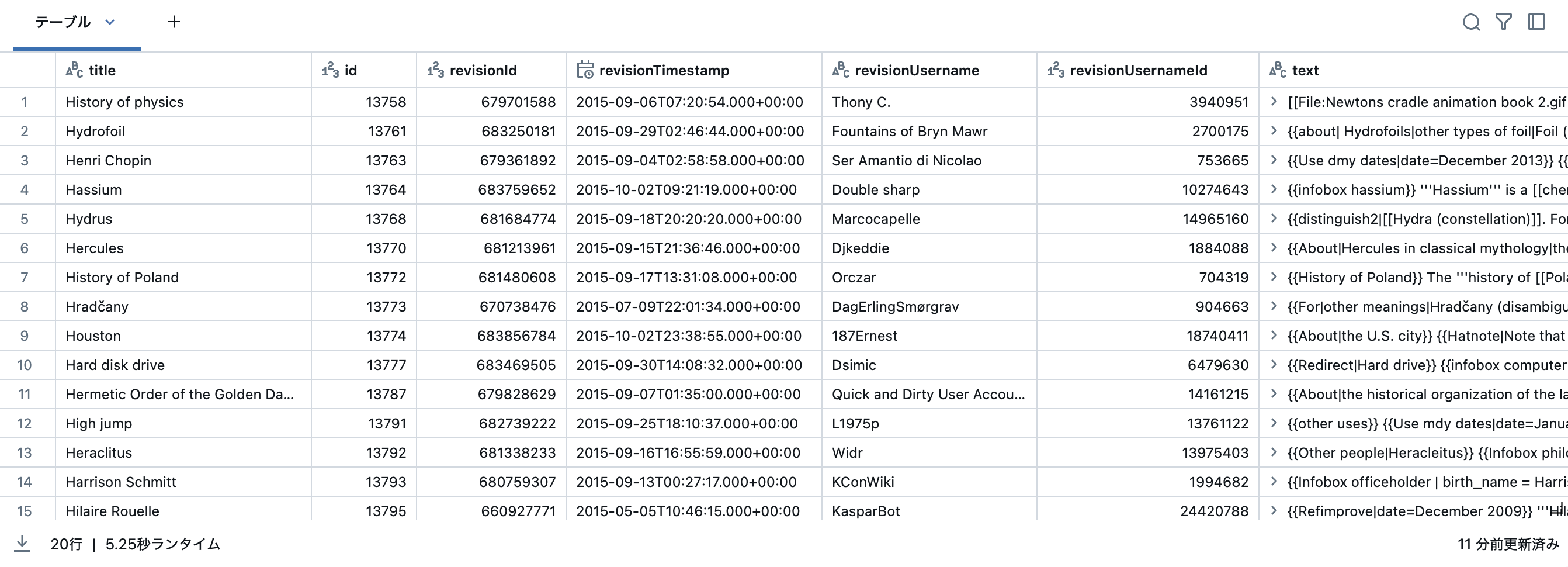1568x567 pixels.
Task: Click the revisionTimestamp column header
Action: pyautogui.click(x=664, y=70)
